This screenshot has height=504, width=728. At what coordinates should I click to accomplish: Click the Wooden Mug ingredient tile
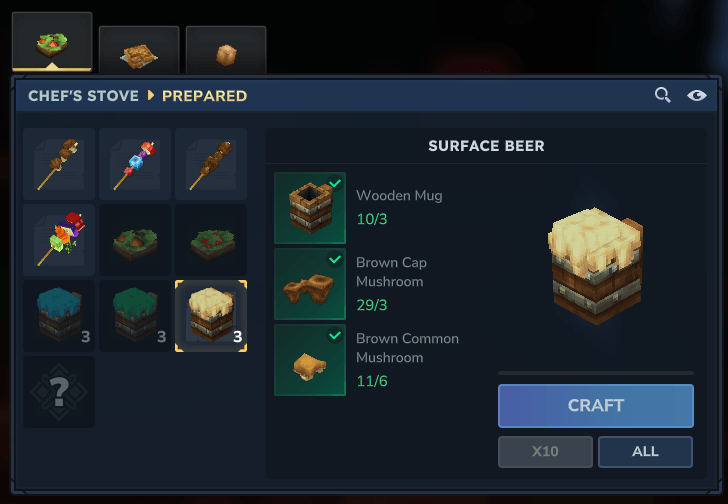(x=310, y=208)
